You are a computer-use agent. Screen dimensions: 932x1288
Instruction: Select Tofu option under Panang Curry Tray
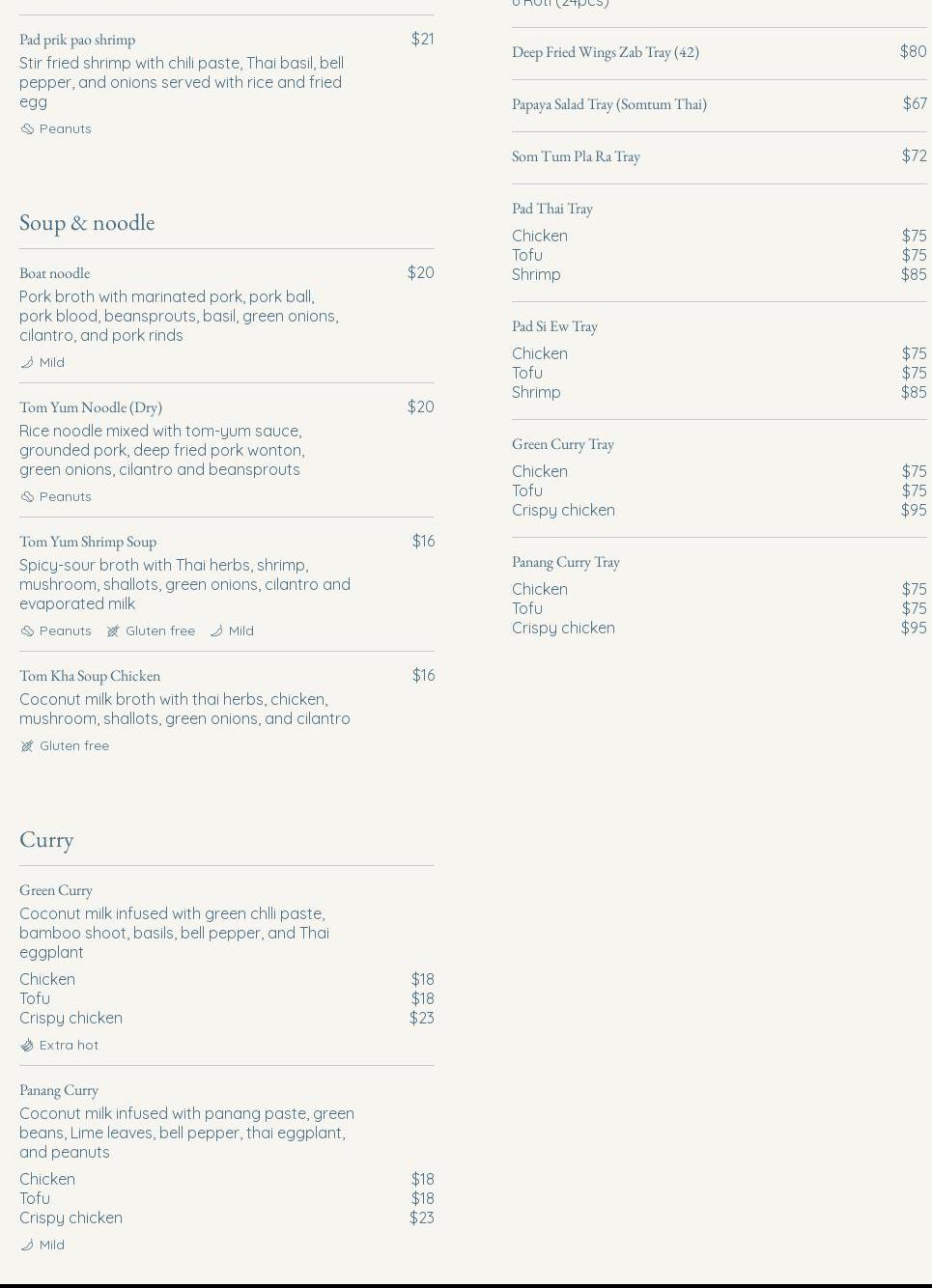[720, 608]
